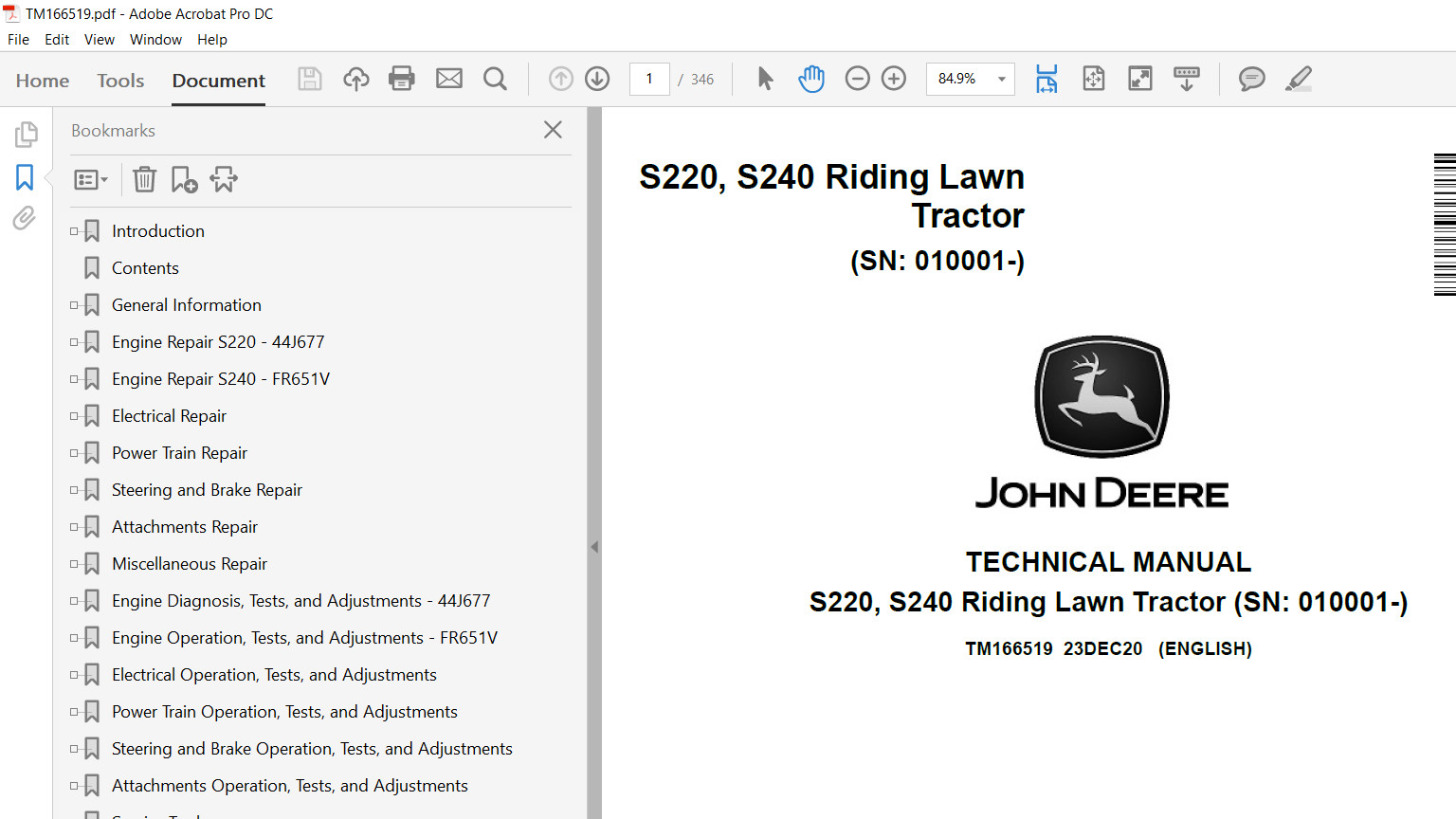Open the Help menu
This screenshot has height=819, width=1456.
(x=212, y=40)
